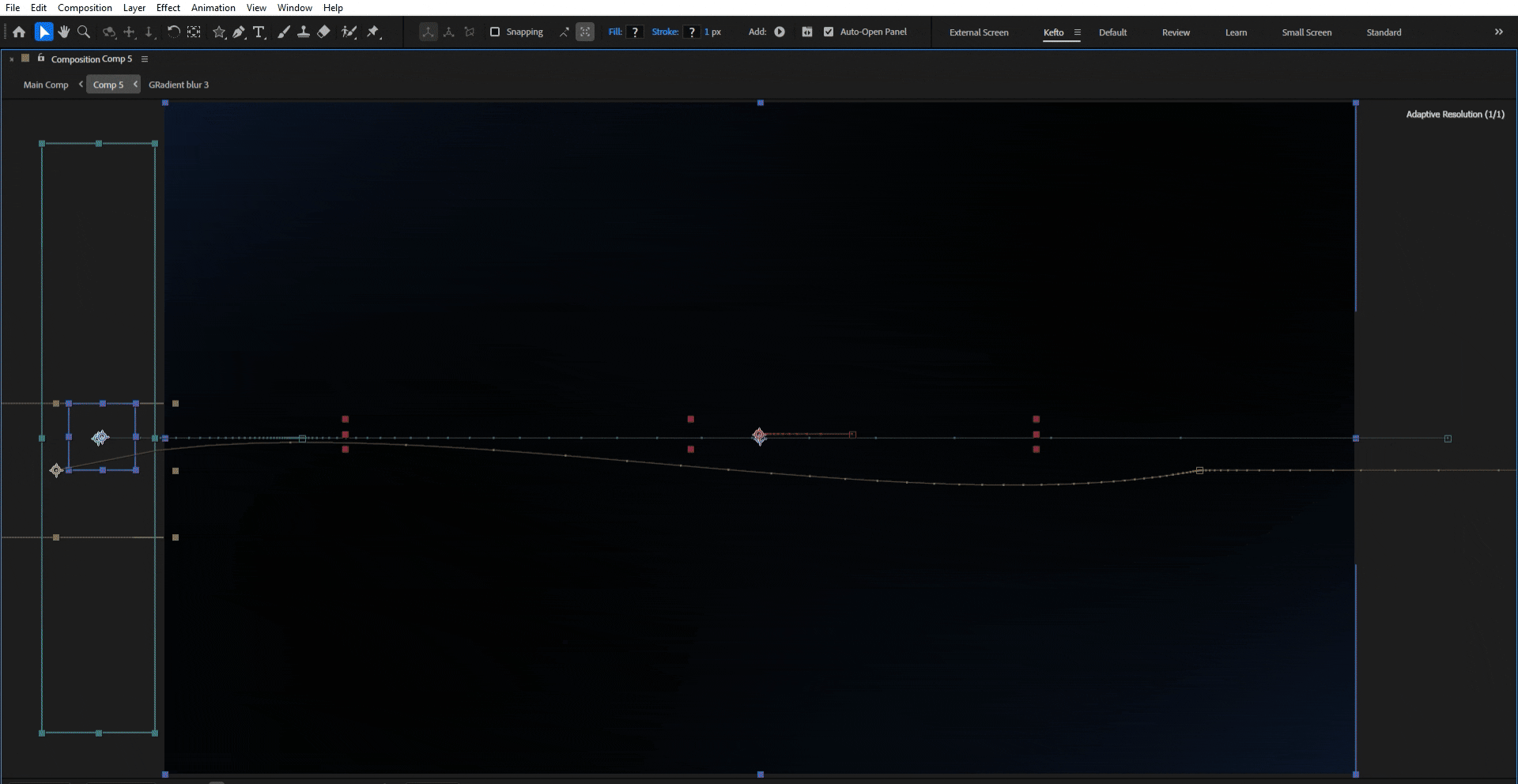This screenshot has height=784, width=1518.
Task: Open the Window menu
Action: click(x=295, y=8)
